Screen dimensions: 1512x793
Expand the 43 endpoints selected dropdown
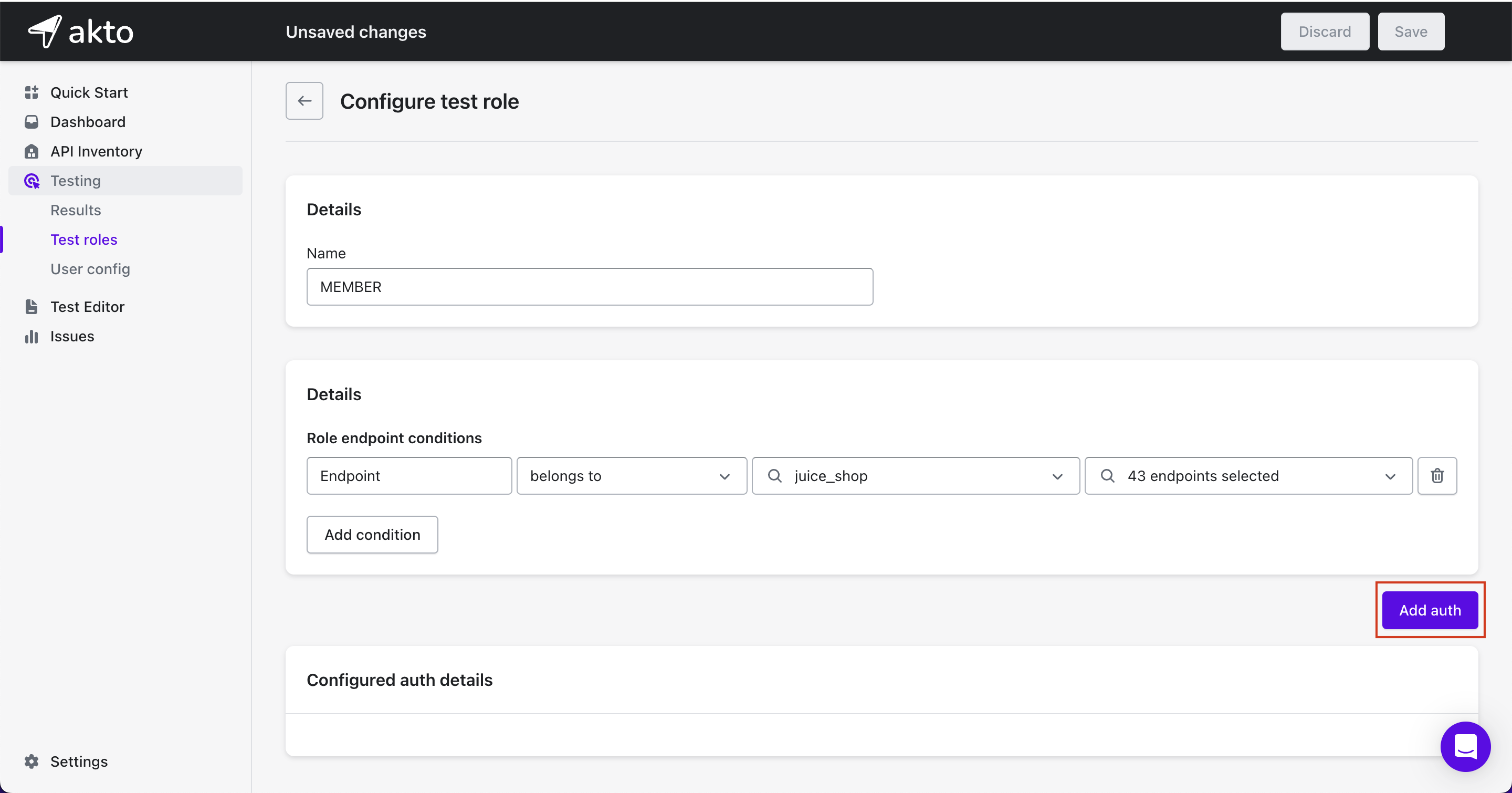click(x=1248, y=475)
